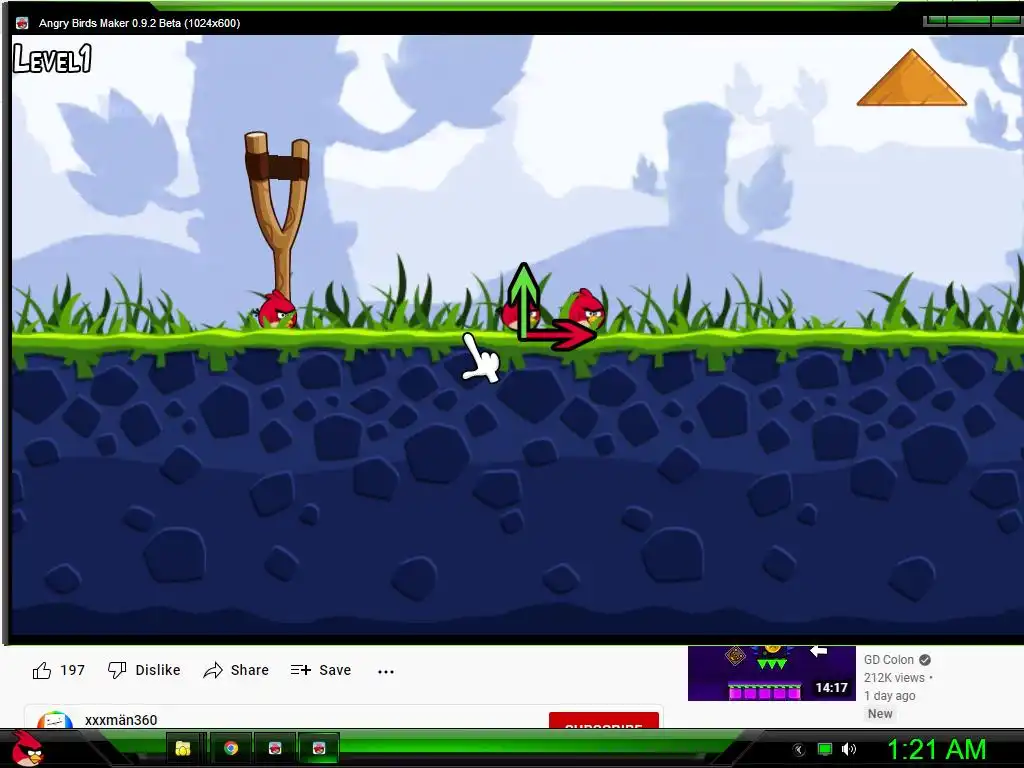
Task: Click the Dislike button
Action: 144,670
